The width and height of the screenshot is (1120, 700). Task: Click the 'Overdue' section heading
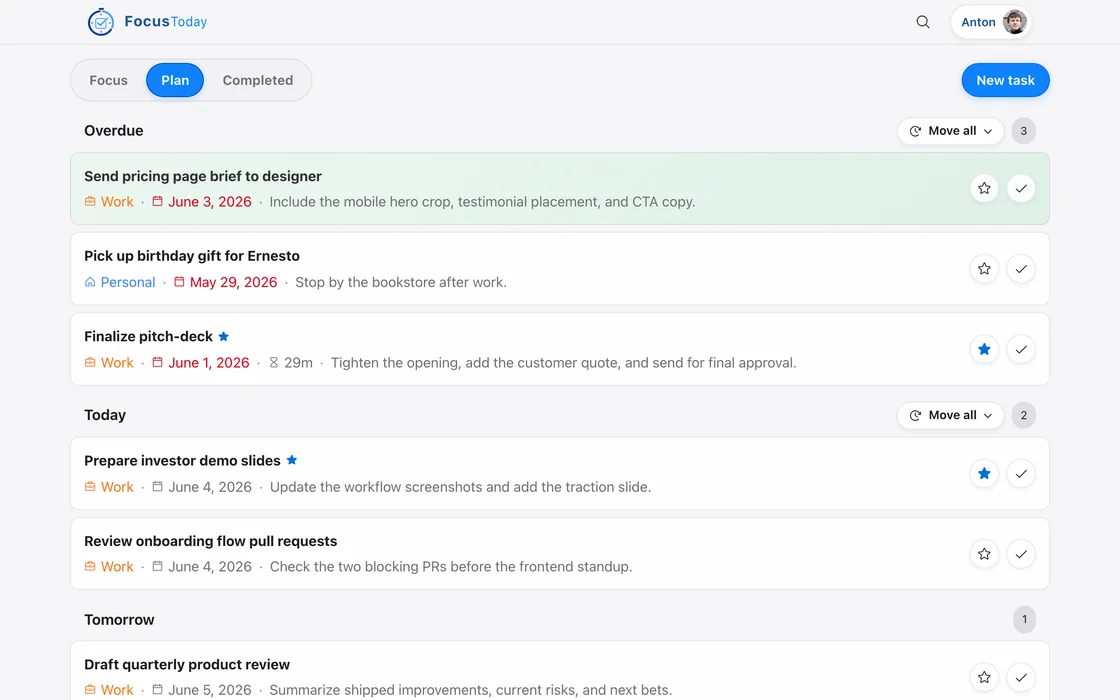tap(114, 131)
